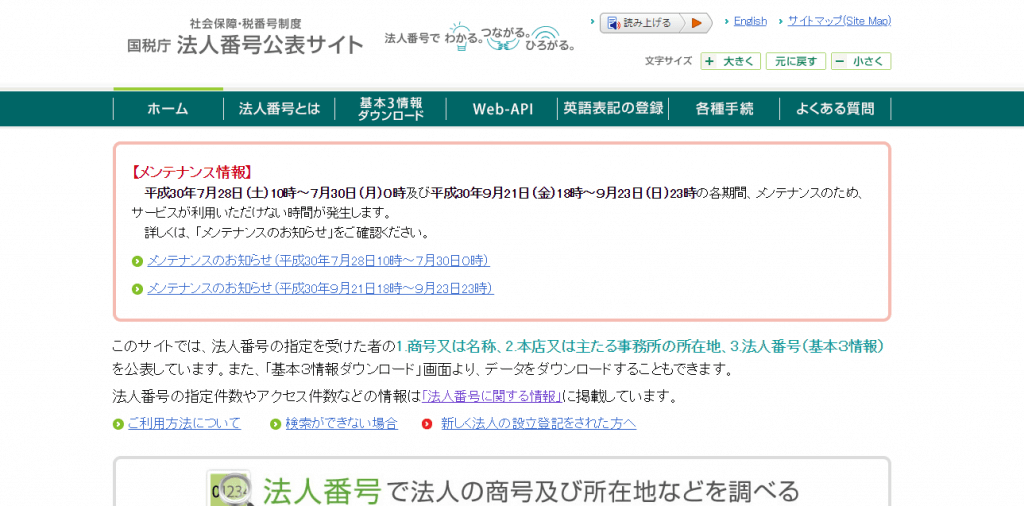The image size is (1024, 506).
Task: Reset text size with 元に戻す button
Action: tap(796, 62)
